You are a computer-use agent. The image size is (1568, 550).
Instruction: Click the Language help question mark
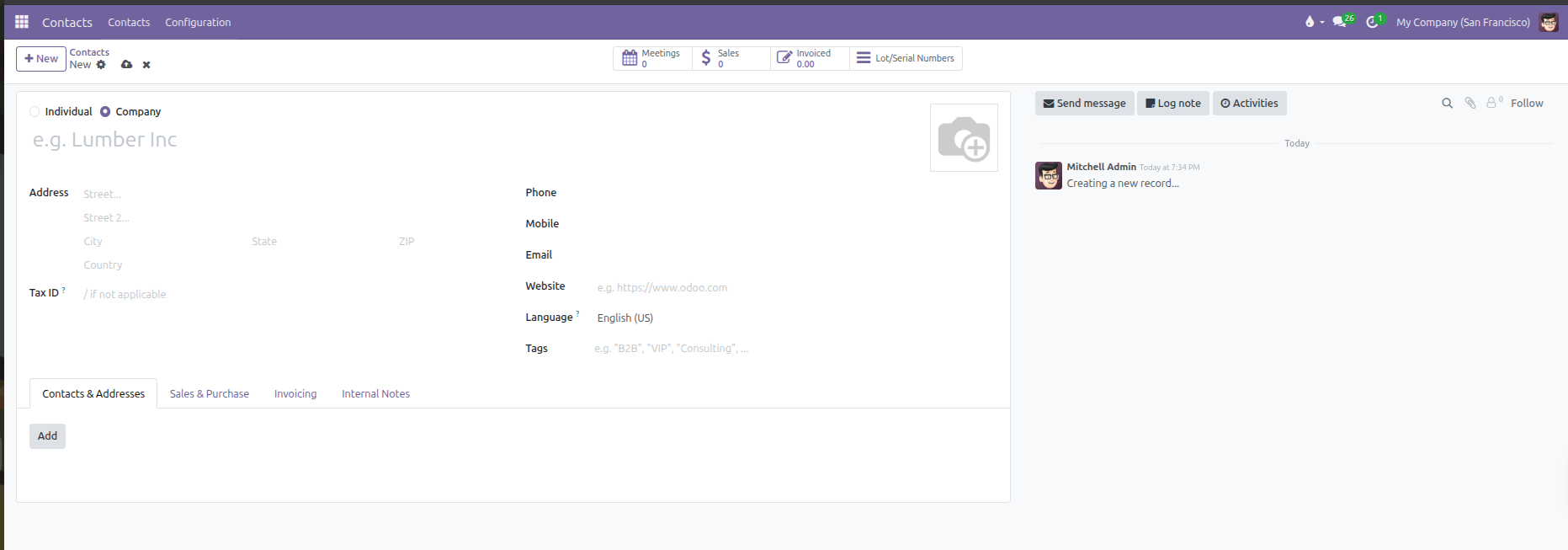(x=577, y=314)
